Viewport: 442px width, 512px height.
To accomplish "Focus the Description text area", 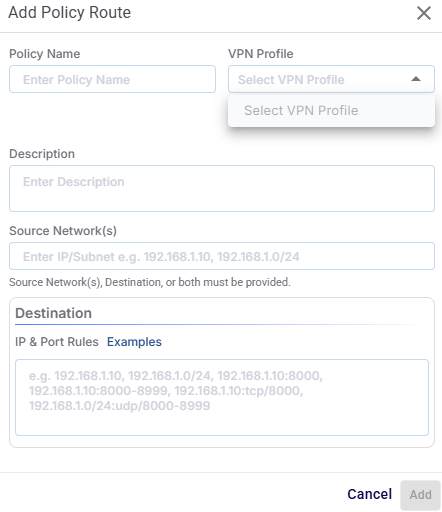I will click(x=222, y=188).
